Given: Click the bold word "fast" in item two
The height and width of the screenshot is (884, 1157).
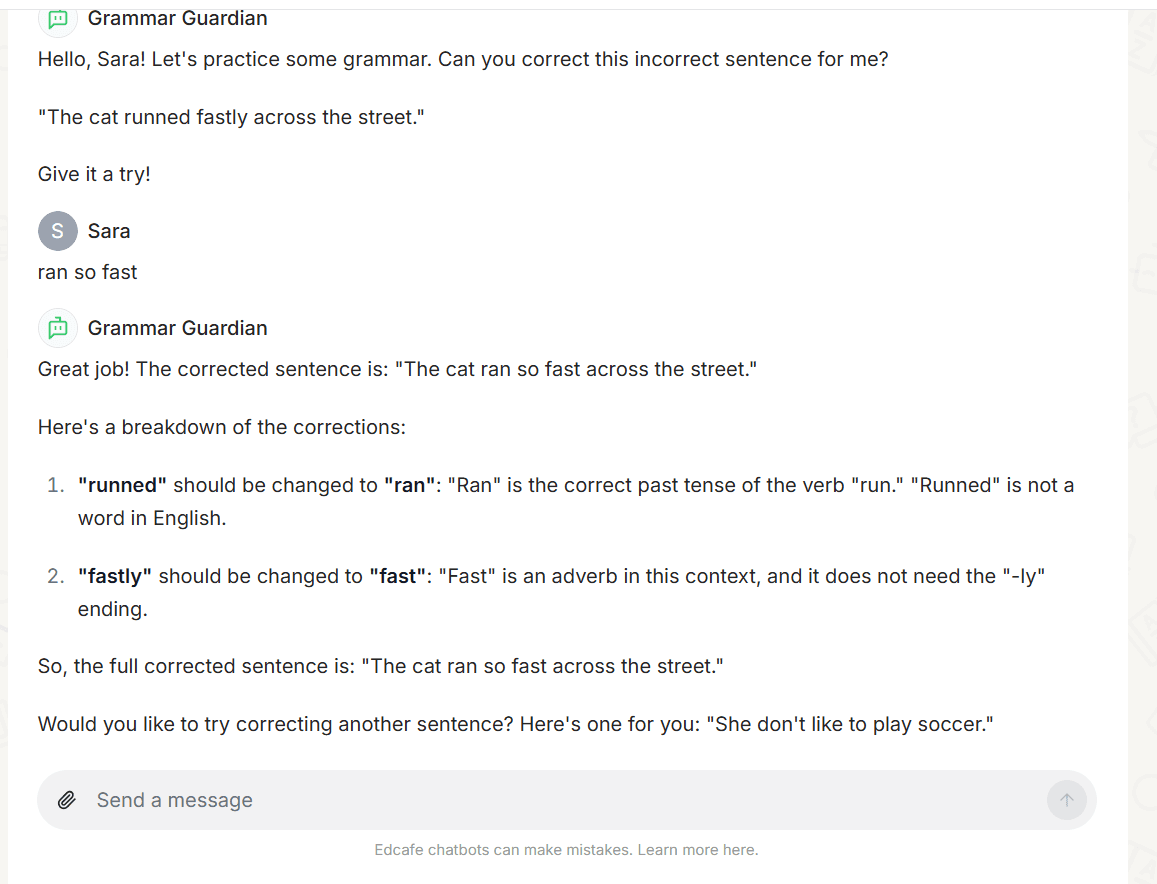Looking at the screenshot, I should point(398,576).
